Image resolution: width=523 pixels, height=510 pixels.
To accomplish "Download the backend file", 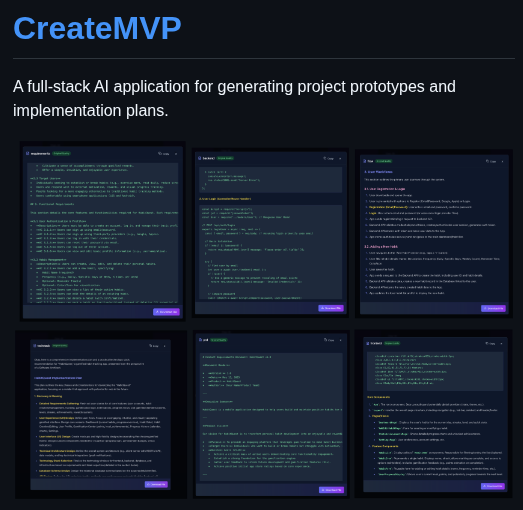I will click(x=331, y=308).
